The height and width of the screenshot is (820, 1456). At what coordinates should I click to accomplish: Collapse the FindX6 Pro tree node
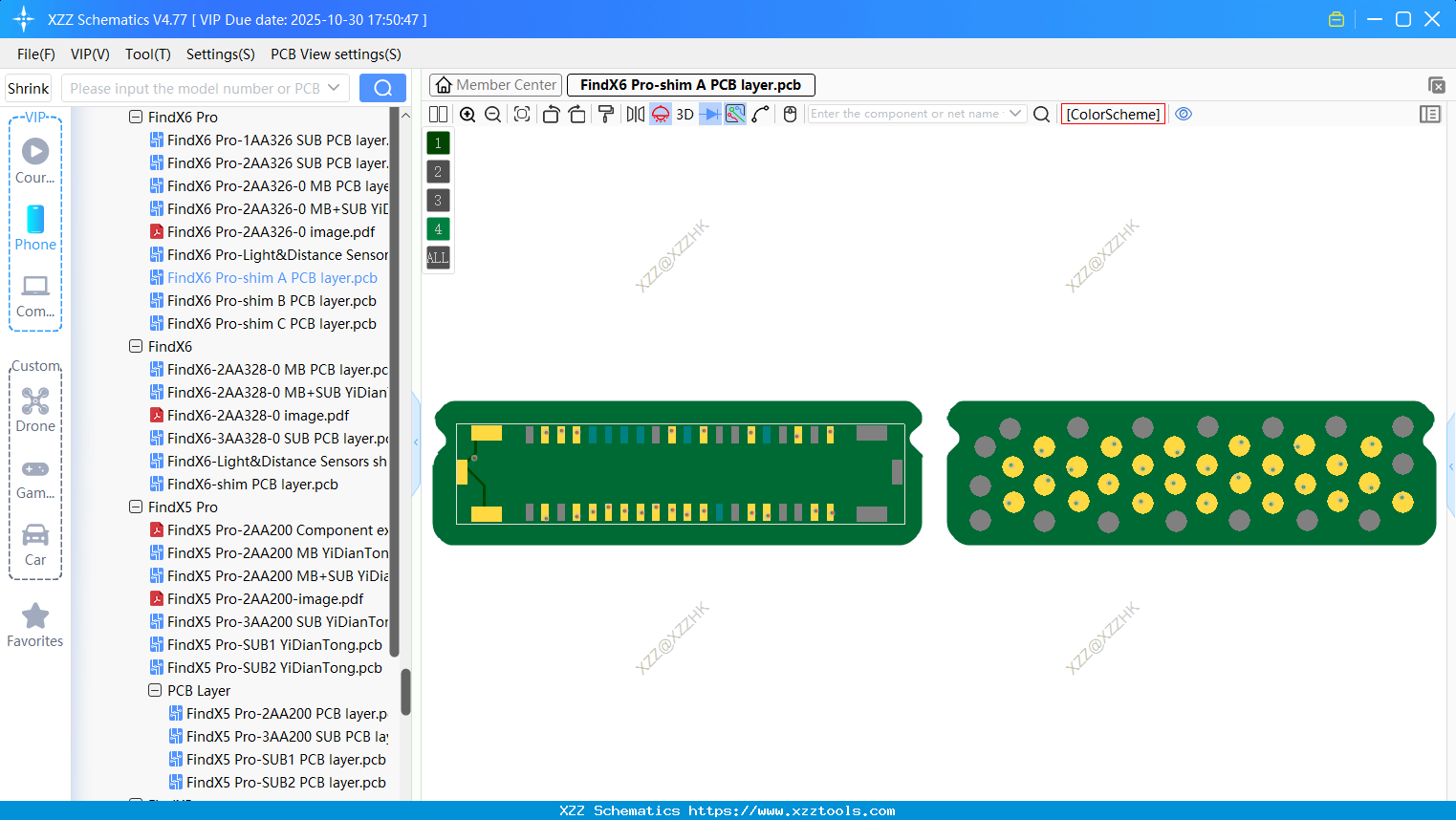pyautogui.click(x=136, y=117)
